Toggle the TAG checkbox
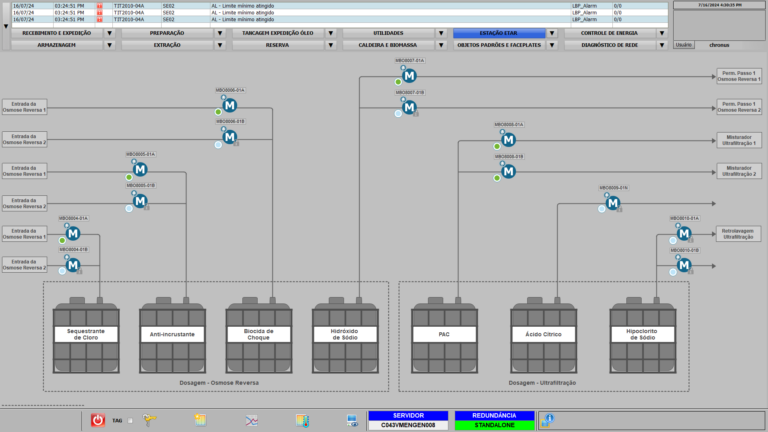The image size is (768, 432). [x=130, y=421]
